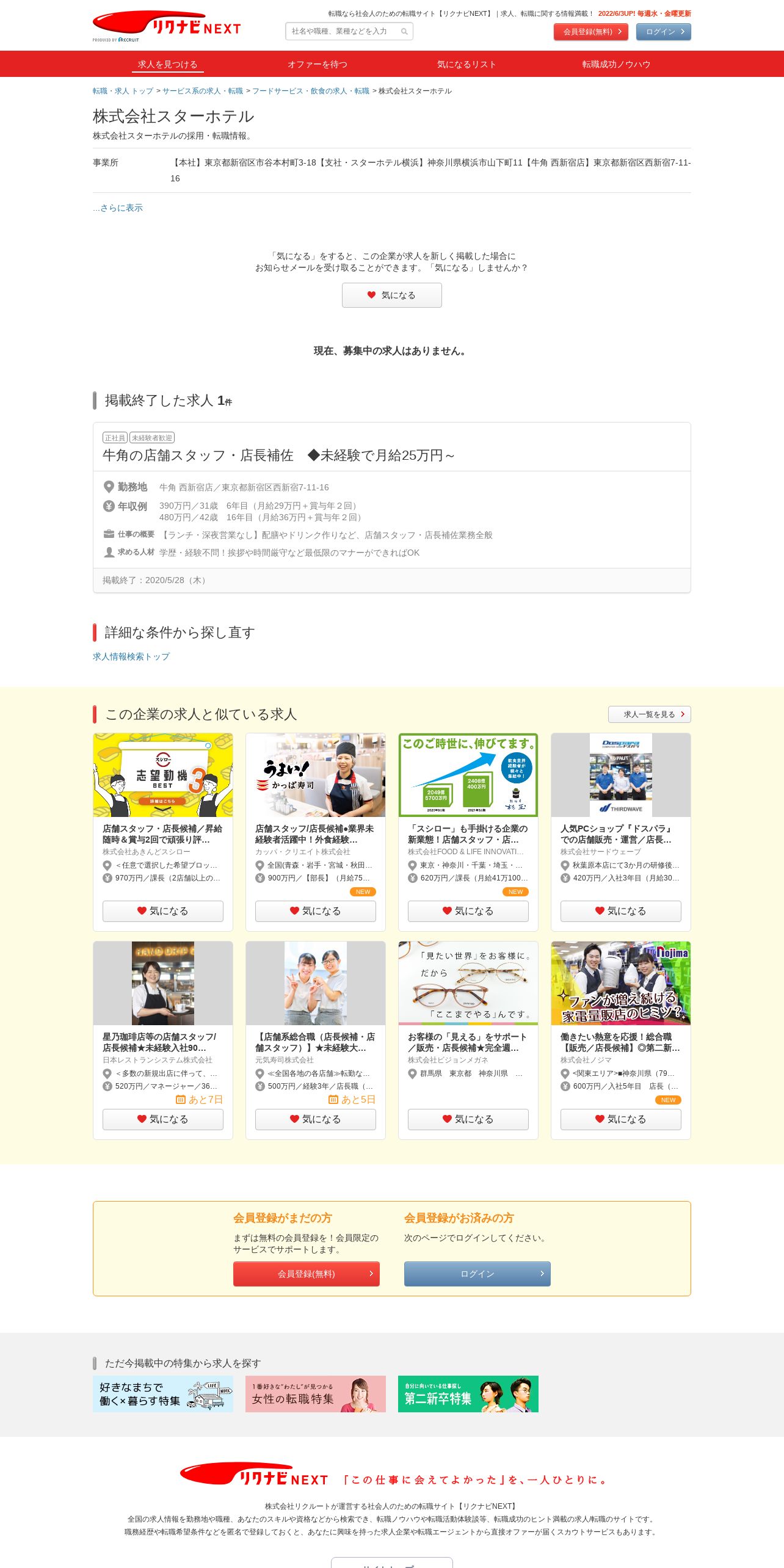Click the blue ログイン header button

pos(664,32)
